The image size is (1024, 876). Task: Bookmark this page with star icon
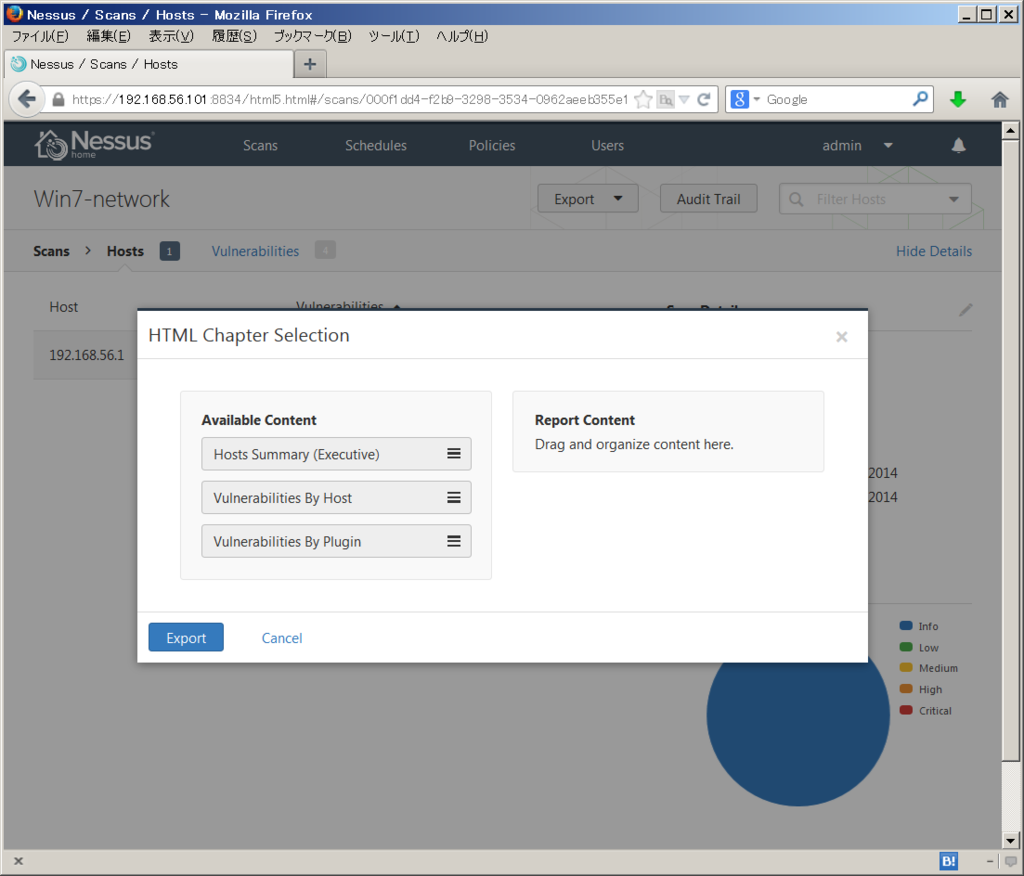pyautogui.click(x=643, y=99)
